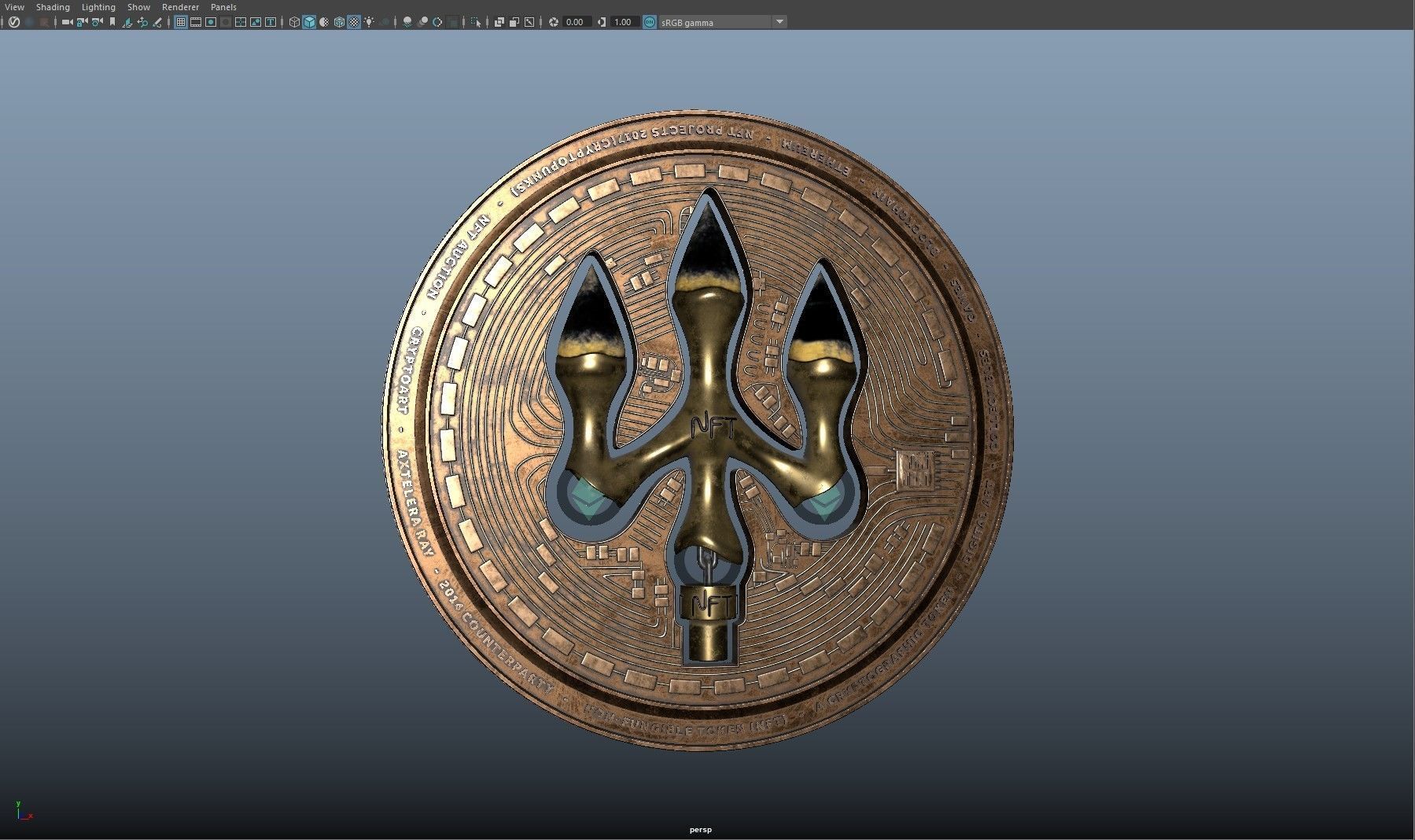Toggle the viewport Grid display
The width and height of the screenshot is (1415, 840).
(x=180, y=22)
